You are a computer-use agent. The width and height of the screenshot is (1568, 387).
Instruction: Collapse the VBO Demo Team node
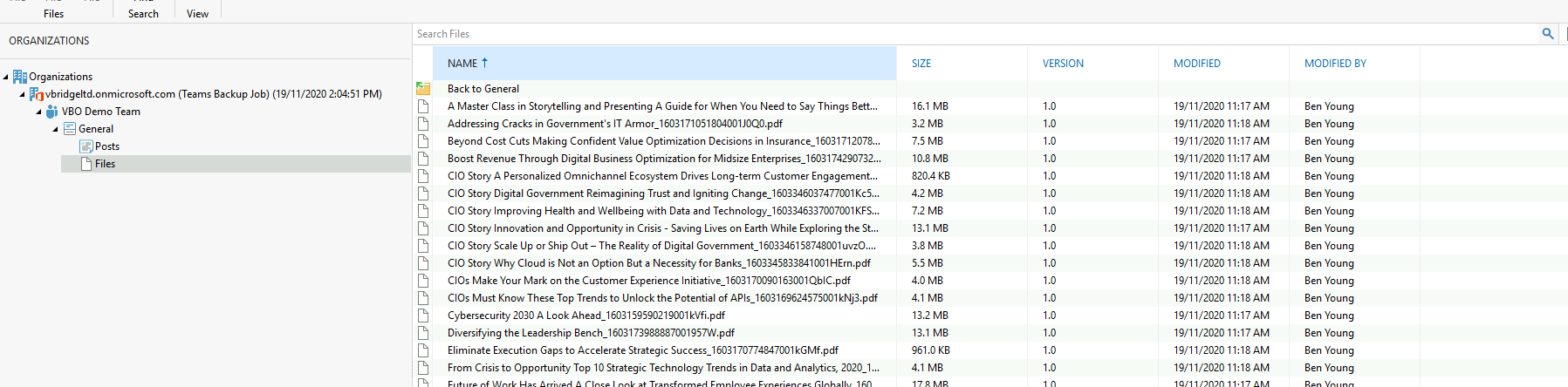pyautogui.click(x=39, y=112)
